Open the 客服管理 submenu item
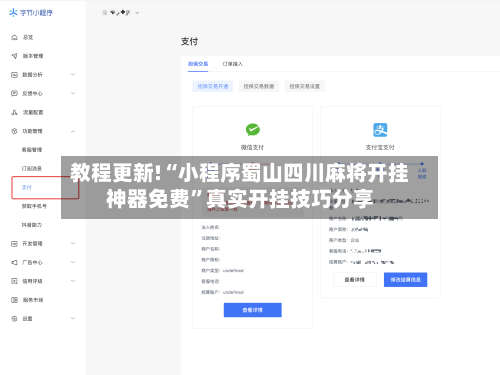 [x=32, y=150]
